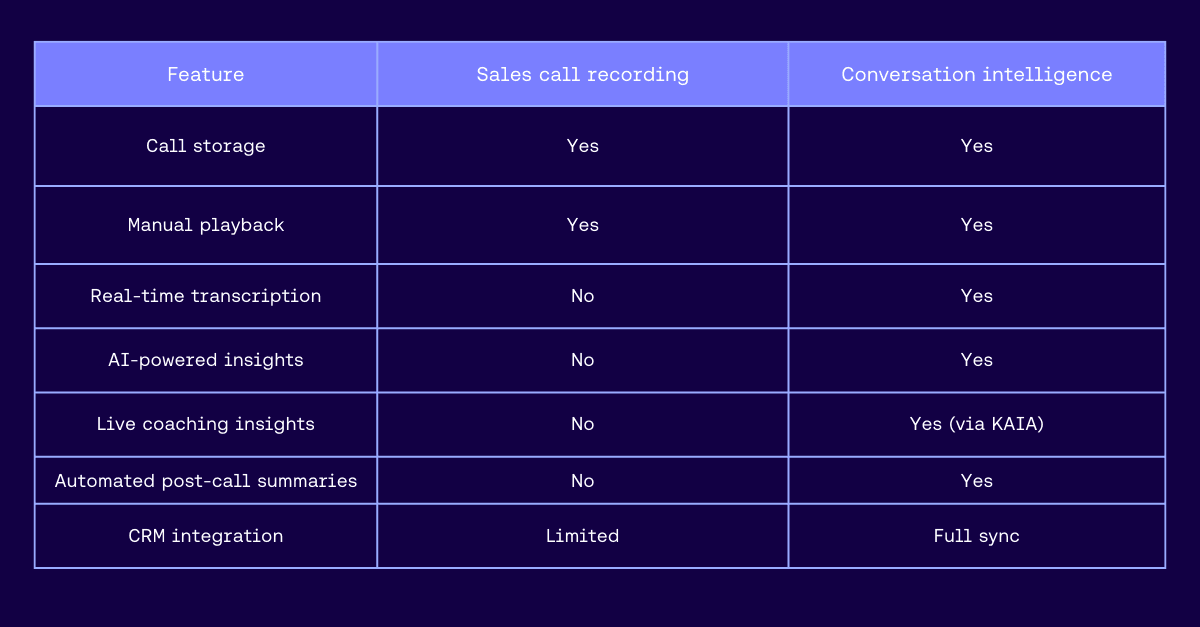Screen dimensions: 1200x627
Task: Select the Real-time transcription row label
Action: pos(205,296)
